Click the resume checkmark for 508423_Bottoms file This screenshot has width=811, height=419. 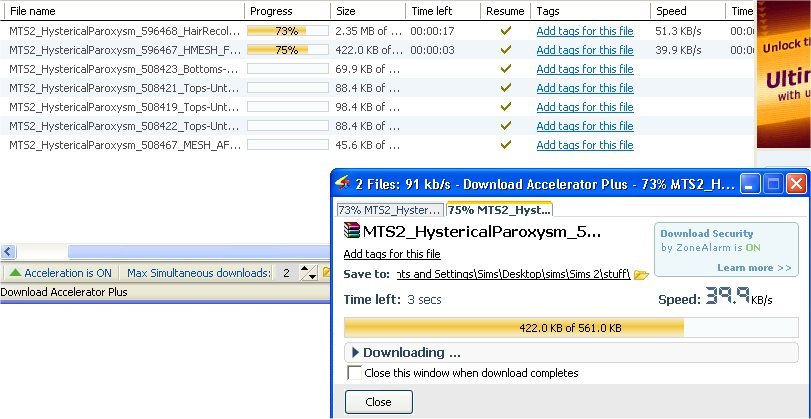click(x=506, y=69)
